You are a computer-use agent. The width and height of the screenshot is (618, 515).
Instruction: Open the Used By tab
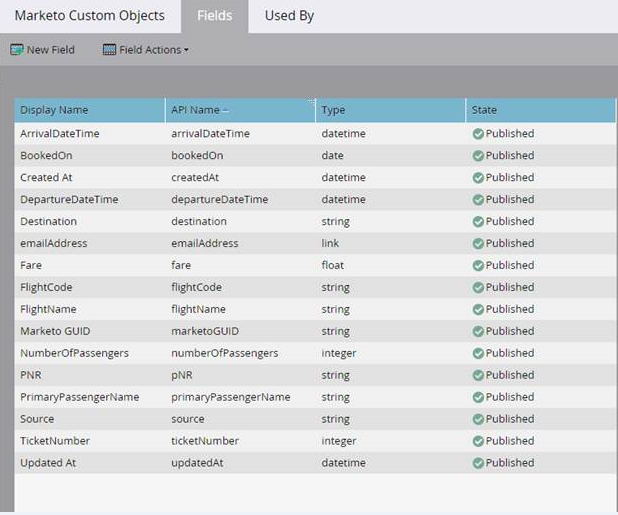(289, 16)
